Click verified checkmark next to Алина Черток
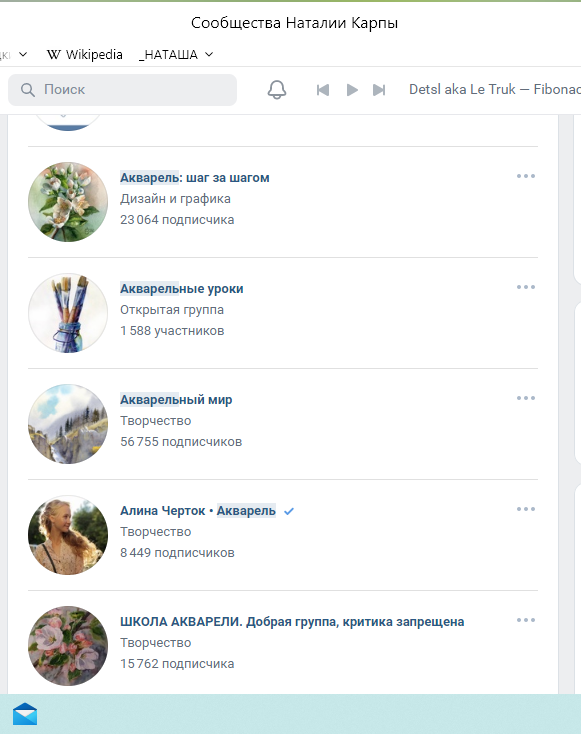This screenshot has height=734, width=581. coord(289,511)
